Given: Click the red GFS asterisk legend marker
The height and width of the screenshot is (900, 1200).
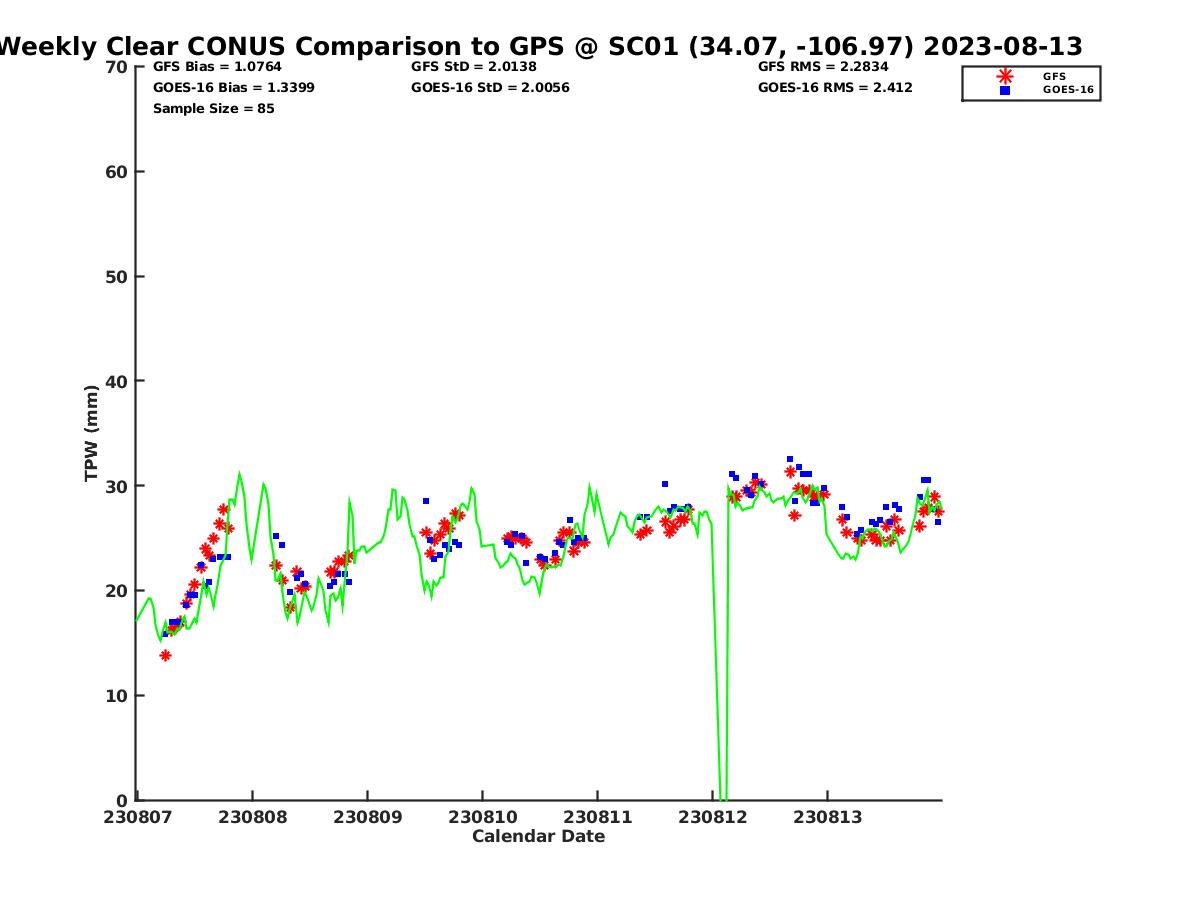Looking at the screenshot, I should [x=1004, y=76].
